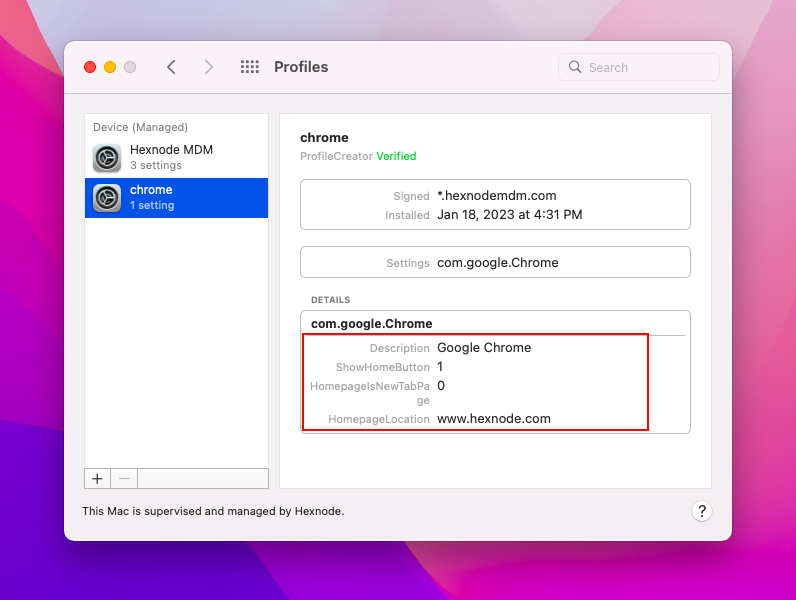Click the 'Installed' field label

[x=407, y=215]
